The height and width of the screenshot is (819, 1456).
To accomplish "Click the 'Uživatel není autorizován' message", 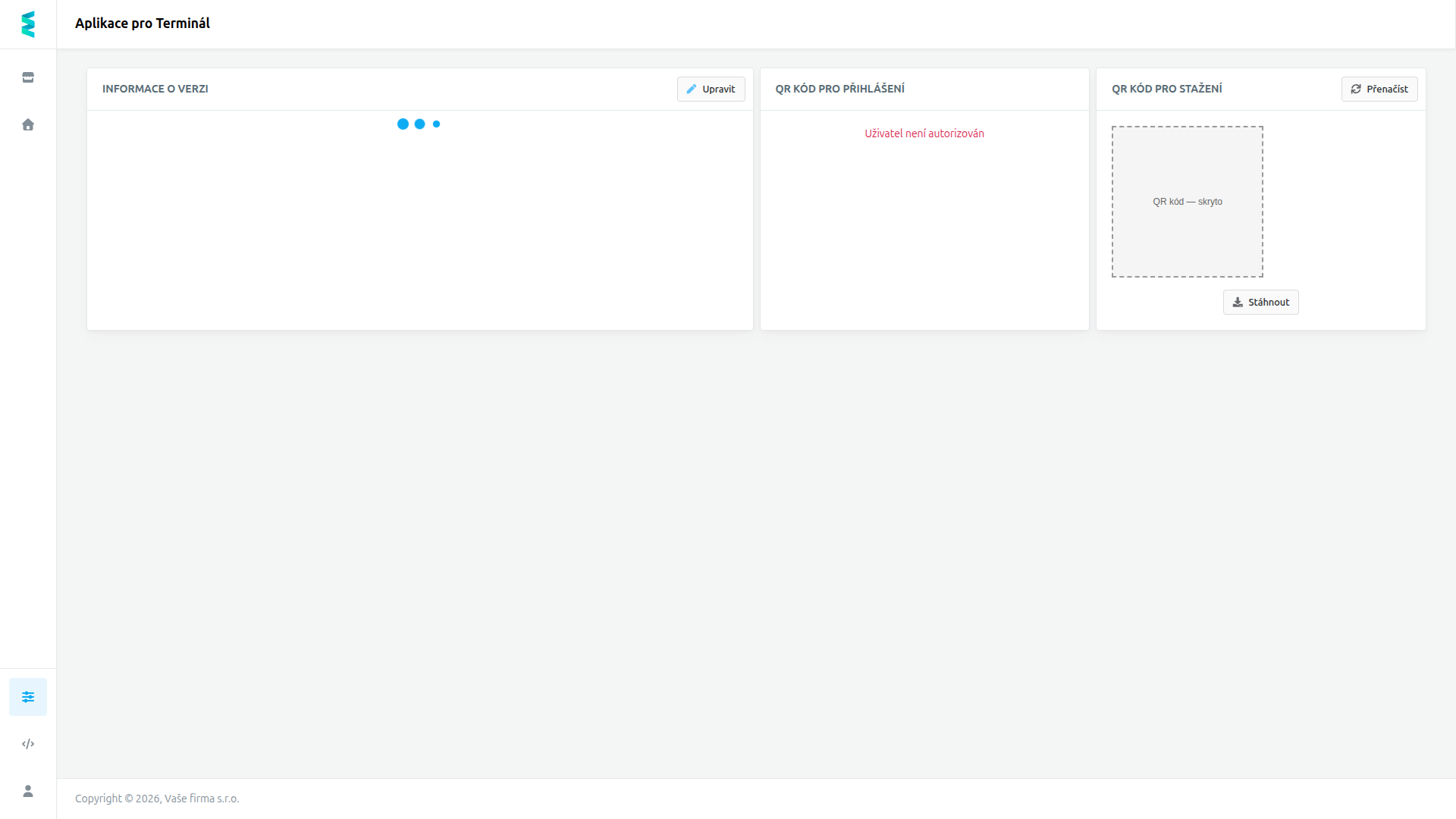I will (924, 133).
